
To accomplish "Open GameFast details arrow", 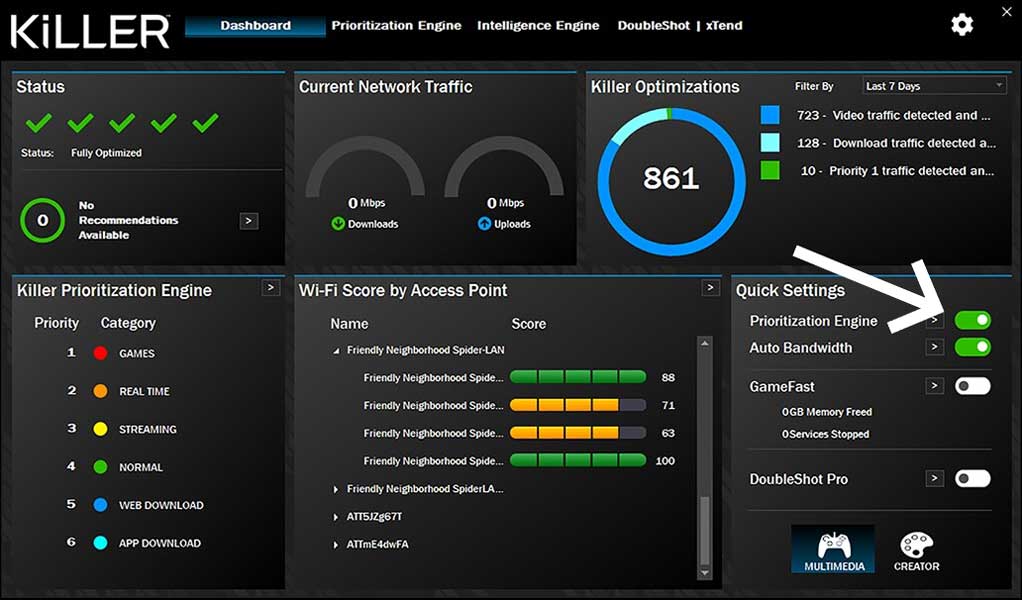I will (934, 386).
